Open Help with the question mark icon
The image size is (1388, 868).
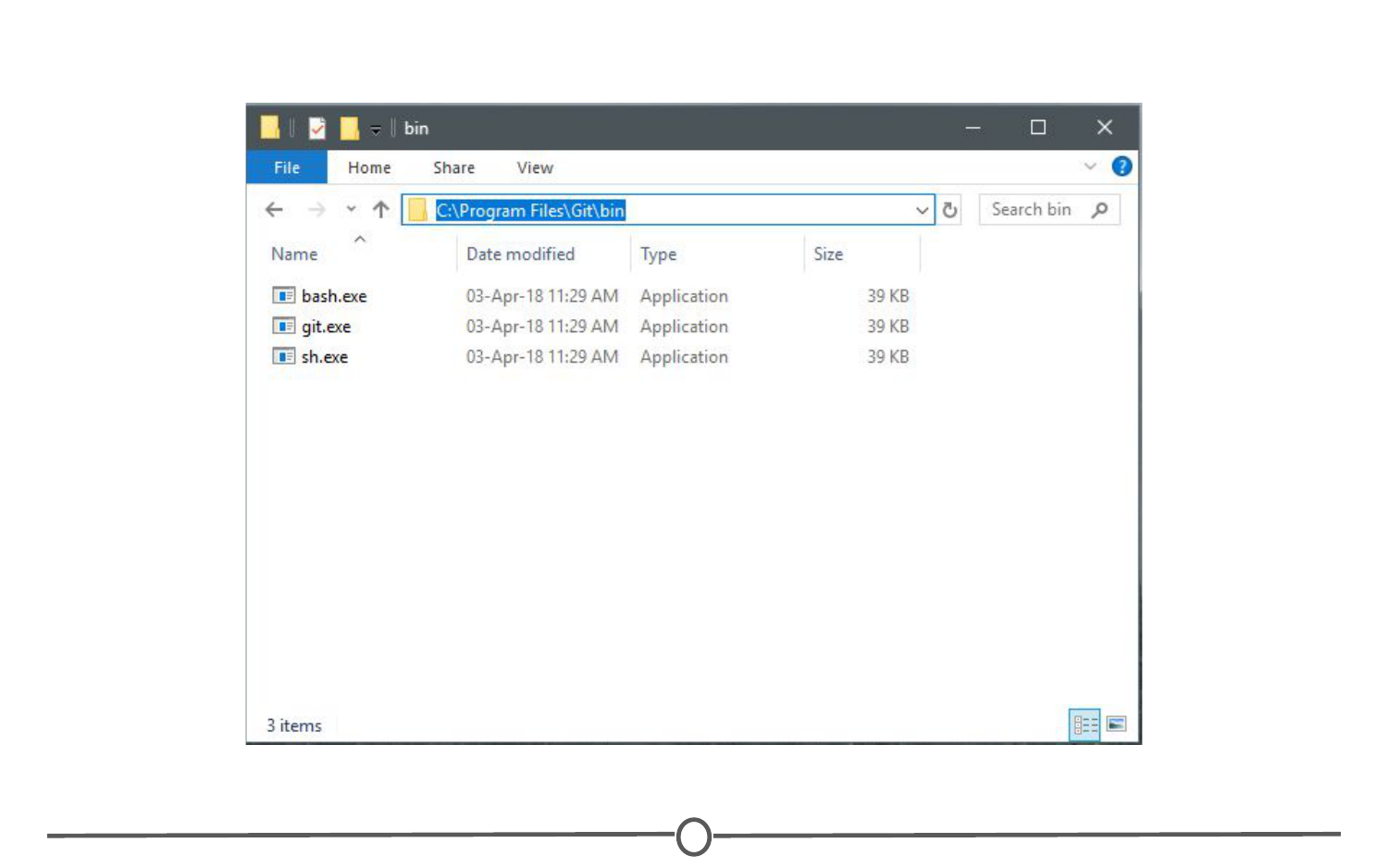coord(1122,167)
